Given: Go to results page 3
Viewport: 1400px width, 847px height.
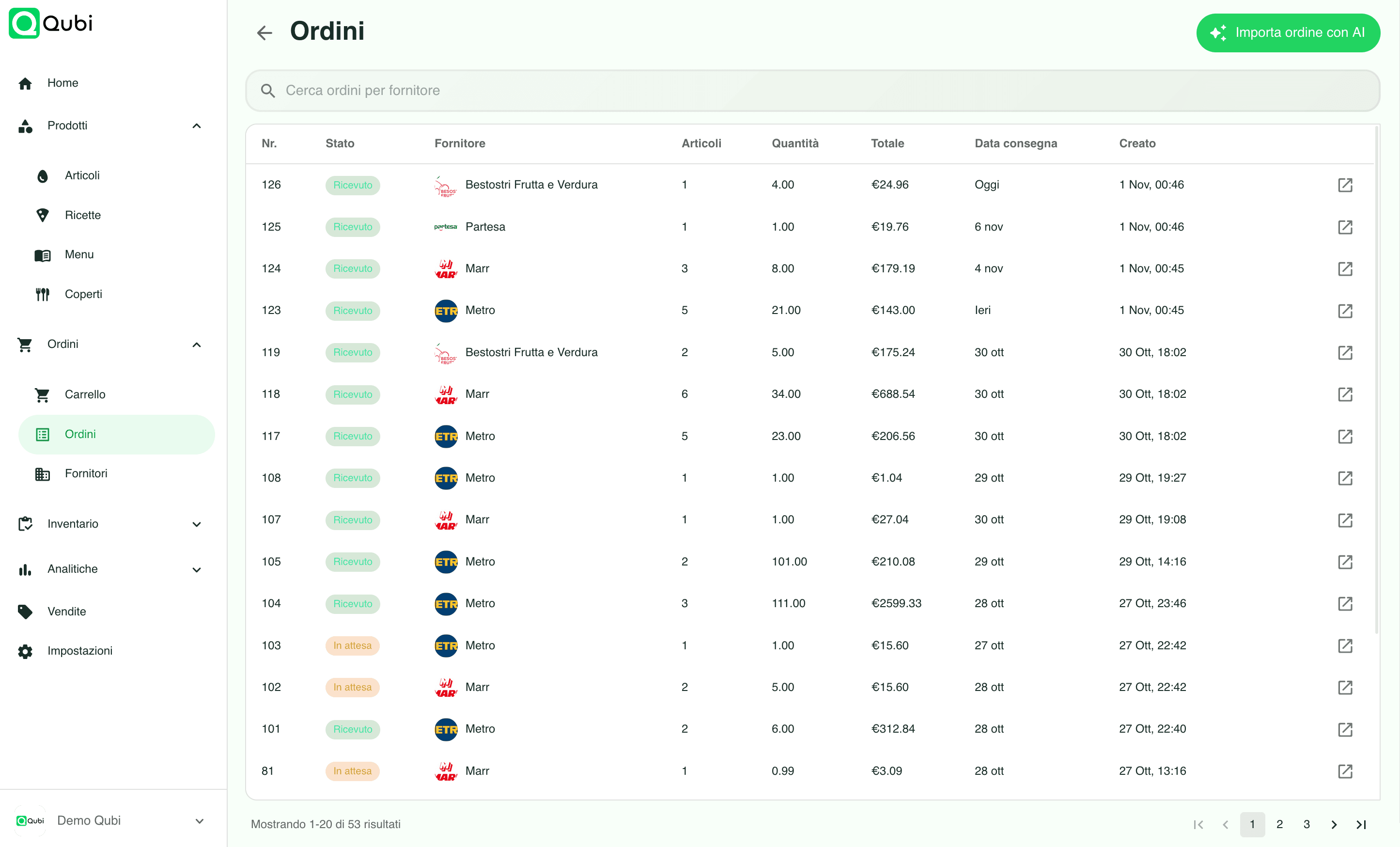Looking at the screenshot, I should tap(1306, 824).
